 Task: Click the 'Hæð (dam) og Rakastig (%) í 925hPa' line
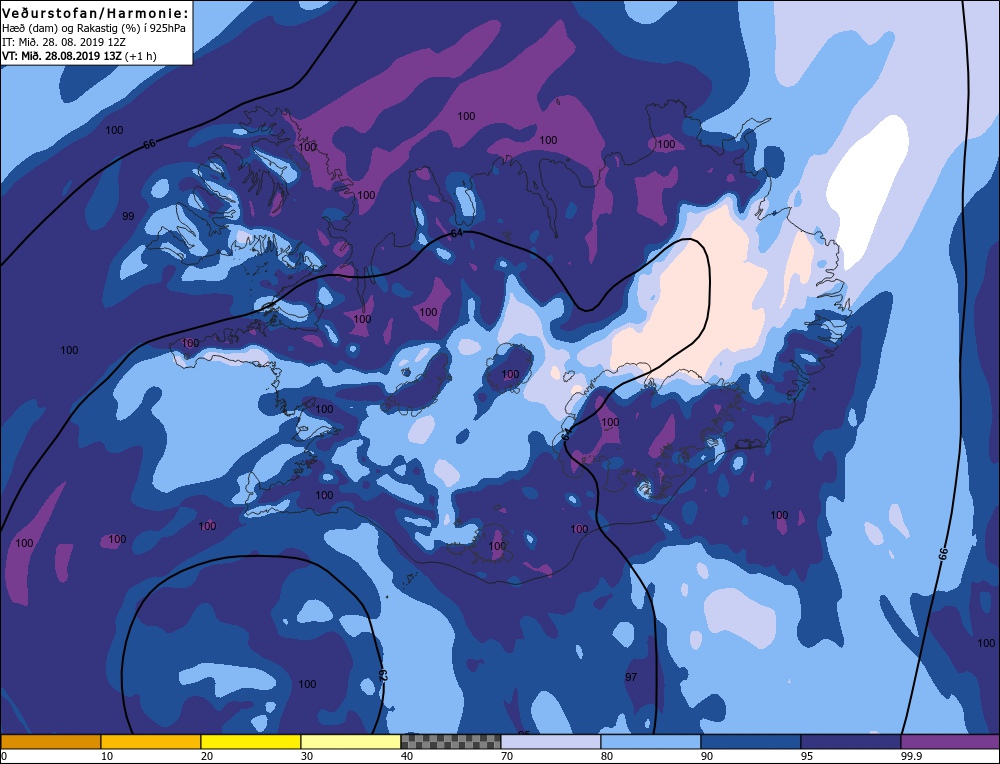[x=94, y=29]
